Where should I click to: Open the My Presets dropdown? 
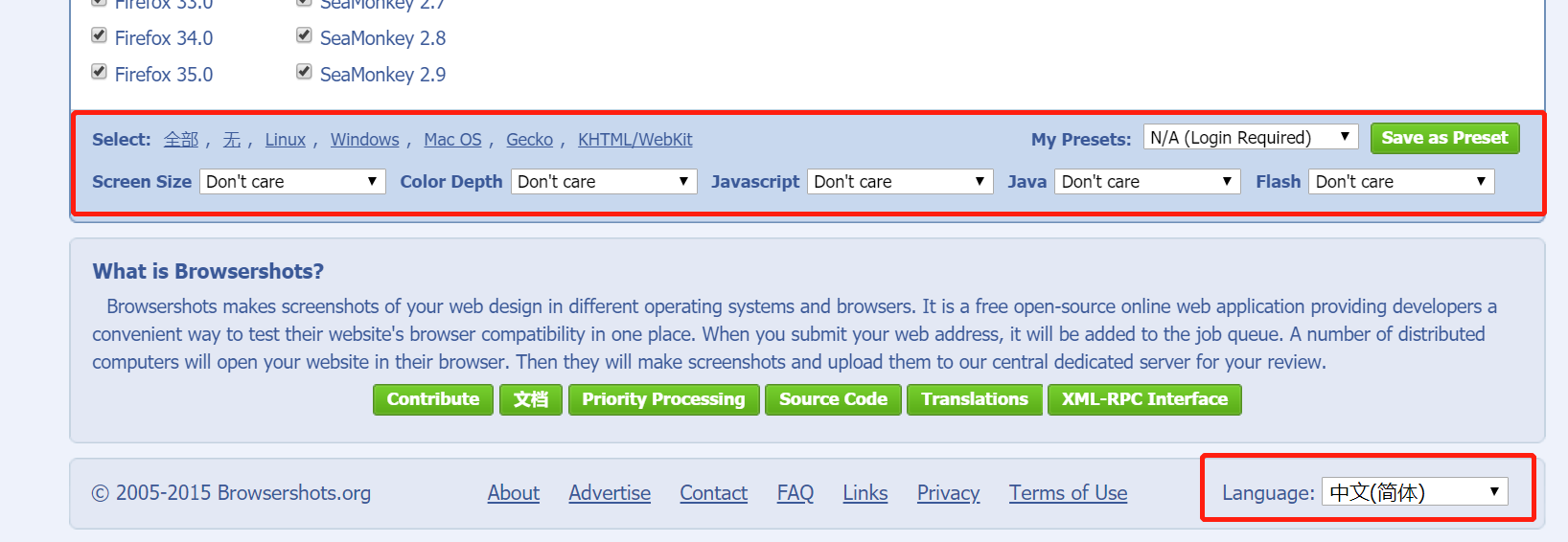(x=1251, y=137)
